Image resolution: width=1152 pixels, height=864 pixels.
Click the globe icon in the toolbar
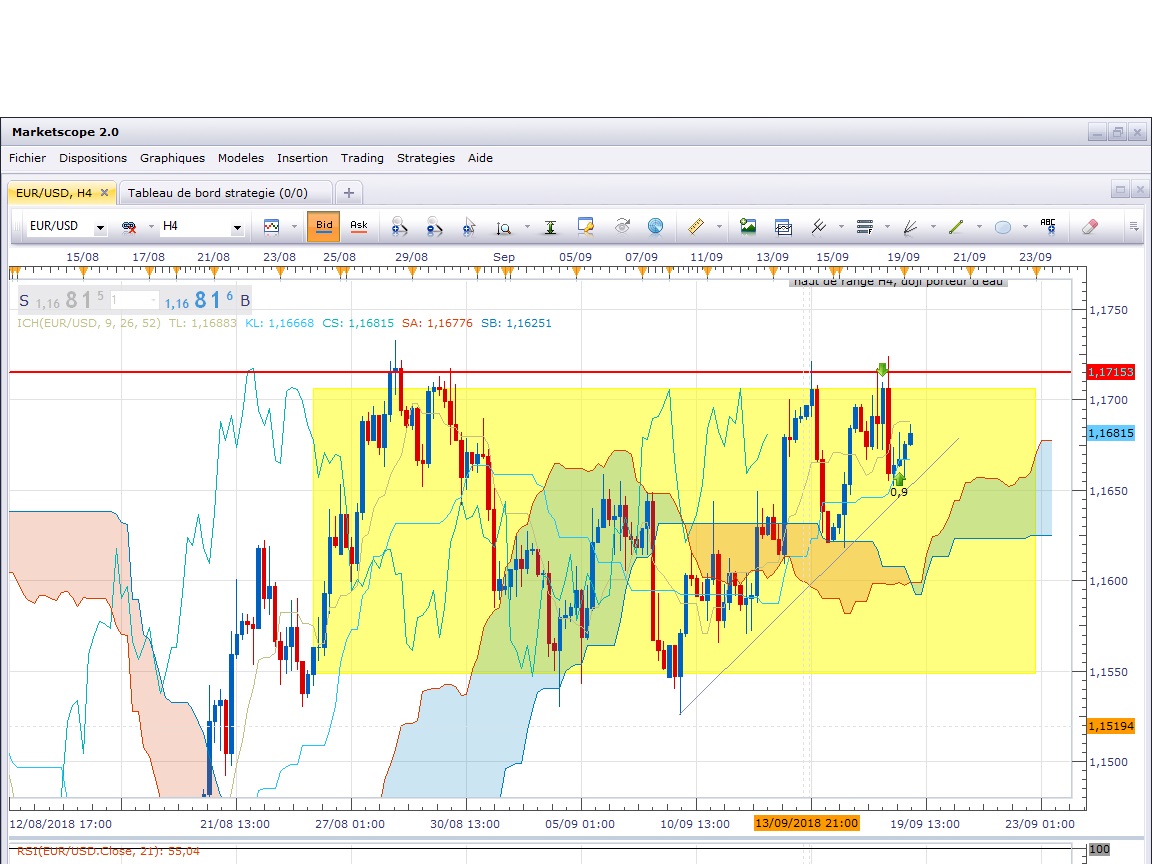pyautogui.click(x=655, y=227)
